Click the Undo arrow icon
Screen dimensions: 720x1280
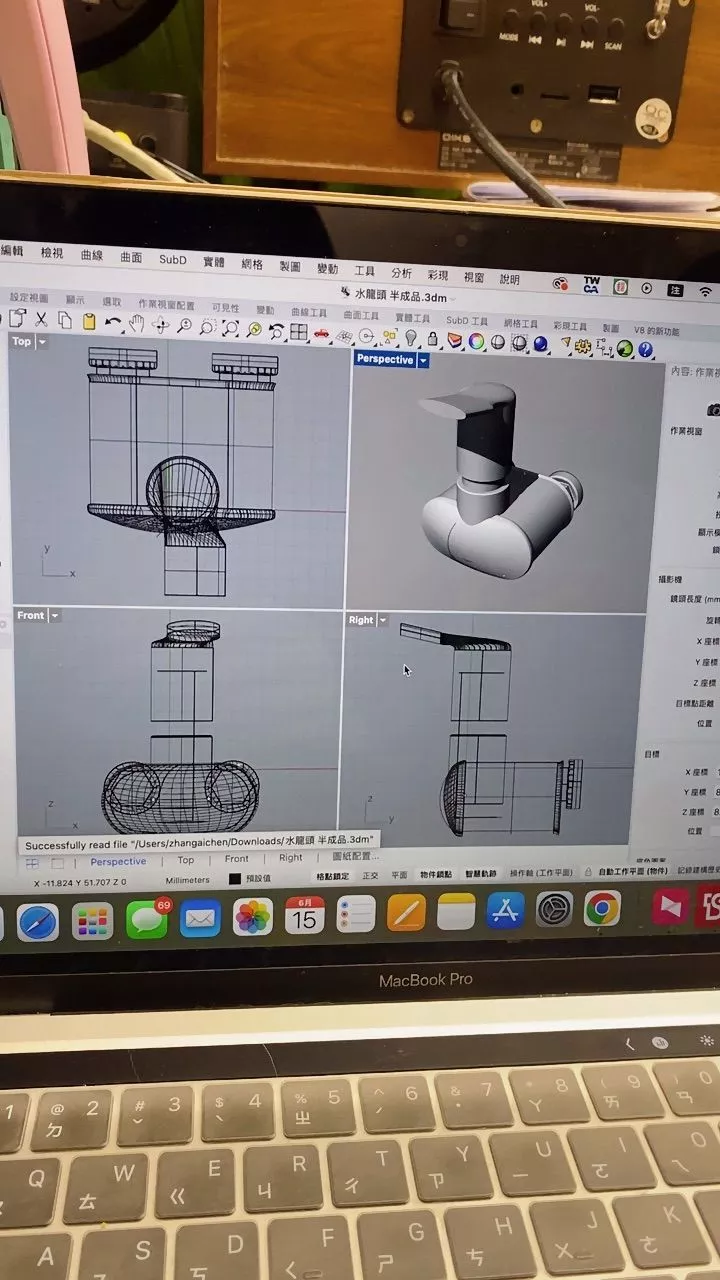pyautogui.click(x=113, y=323)
